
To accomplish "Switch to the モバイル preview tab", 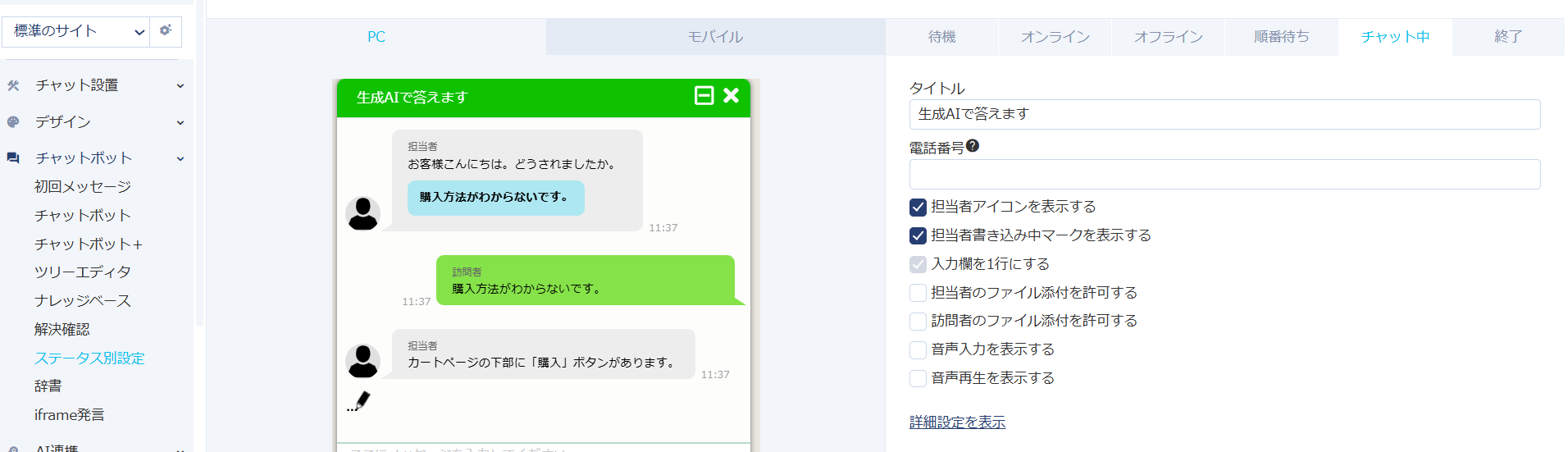I will pyautogui.click(x=715, y=37).
